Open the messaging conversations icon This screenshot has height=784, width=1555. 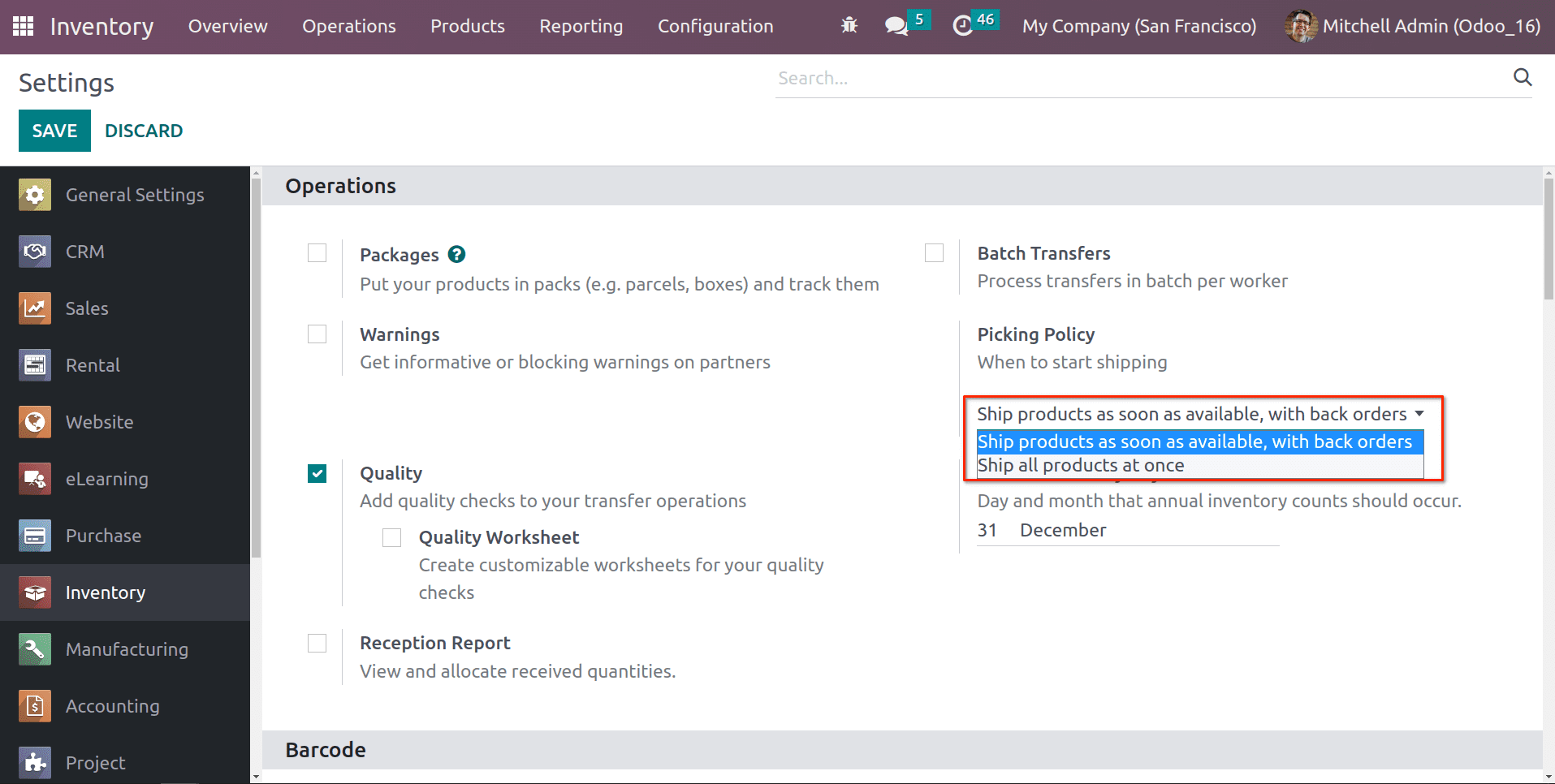[x=896, y=26]
